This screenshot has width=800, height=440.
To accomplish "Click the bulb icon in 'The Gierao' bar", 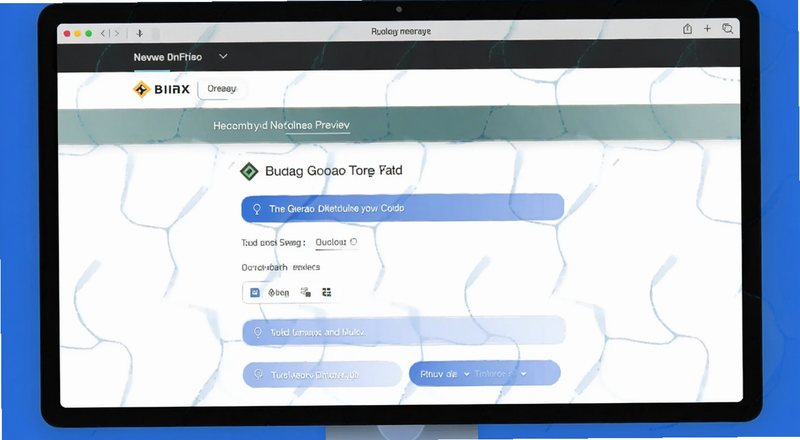I will [x=257, y=209].
